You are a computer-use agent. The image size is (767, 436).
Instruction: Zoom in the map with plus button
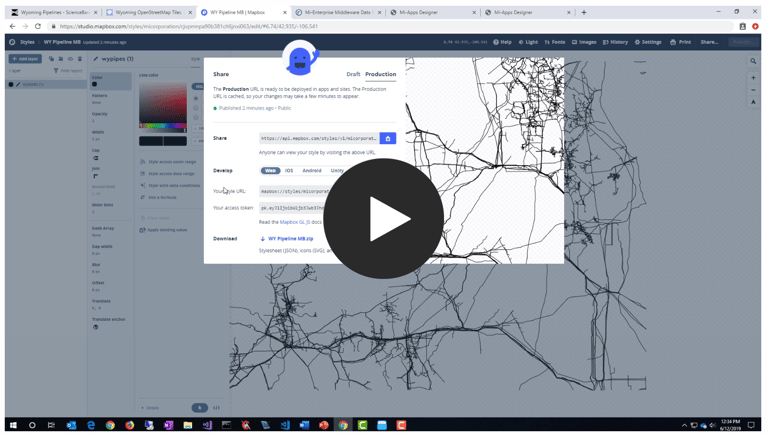753,78
